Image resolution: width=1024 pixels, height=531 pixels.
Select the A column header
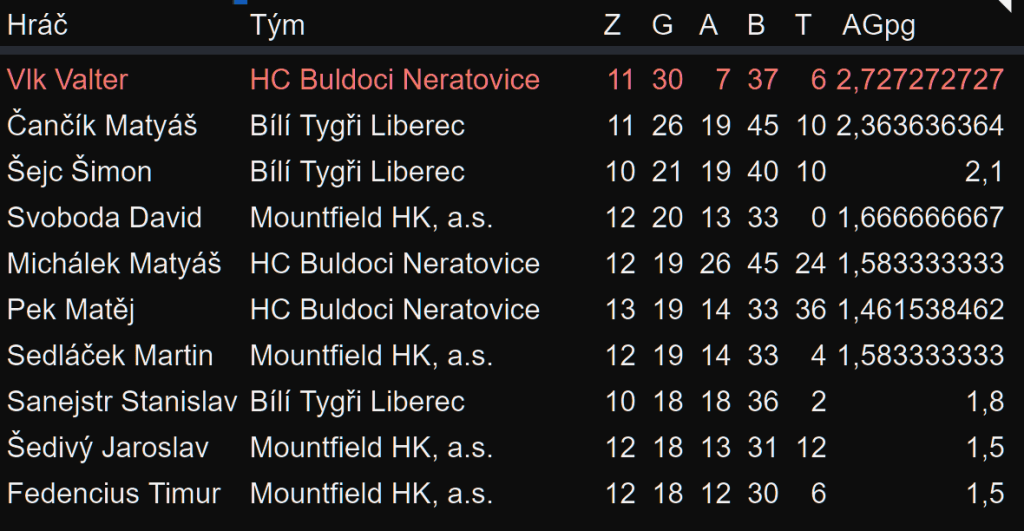click(708, 26)
